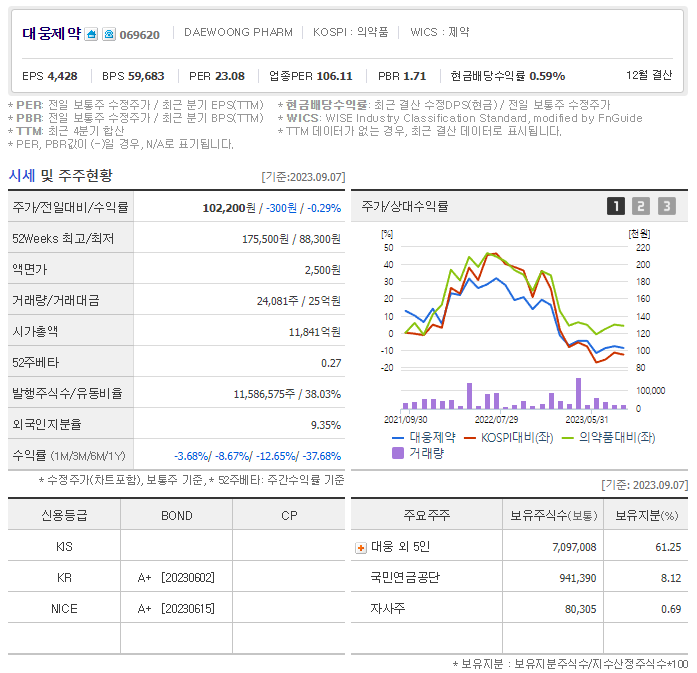Image resolution: width=697 pixels, height=673 pixels.
Task: Click the 2022/07/29 chart date label
Action: 496,420
